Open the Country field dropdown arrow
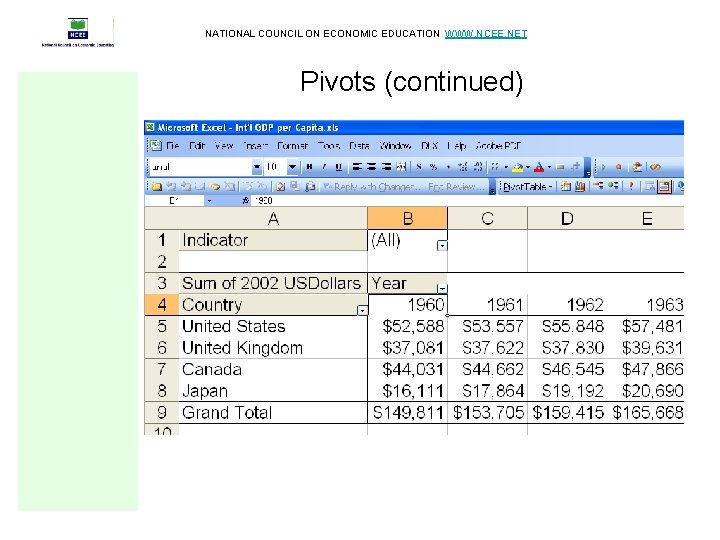This screenshot has height=540, width=720. click(362, 310)
